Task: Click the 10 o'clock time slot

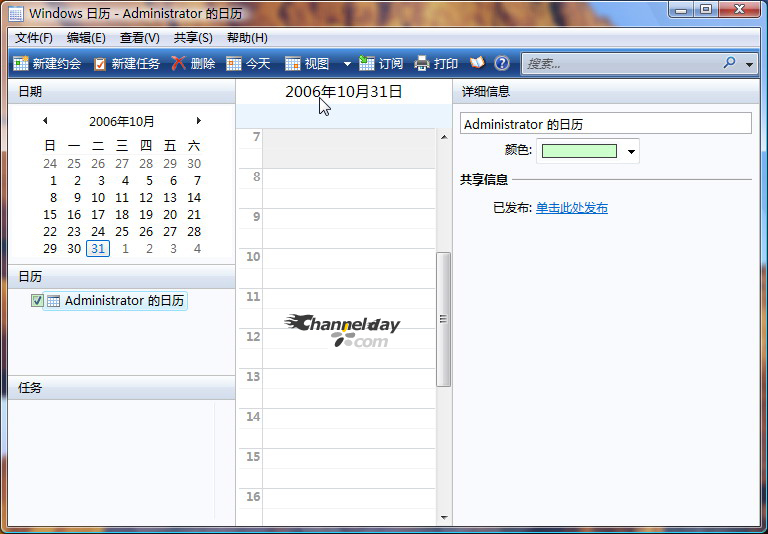Action: (349, 268)
